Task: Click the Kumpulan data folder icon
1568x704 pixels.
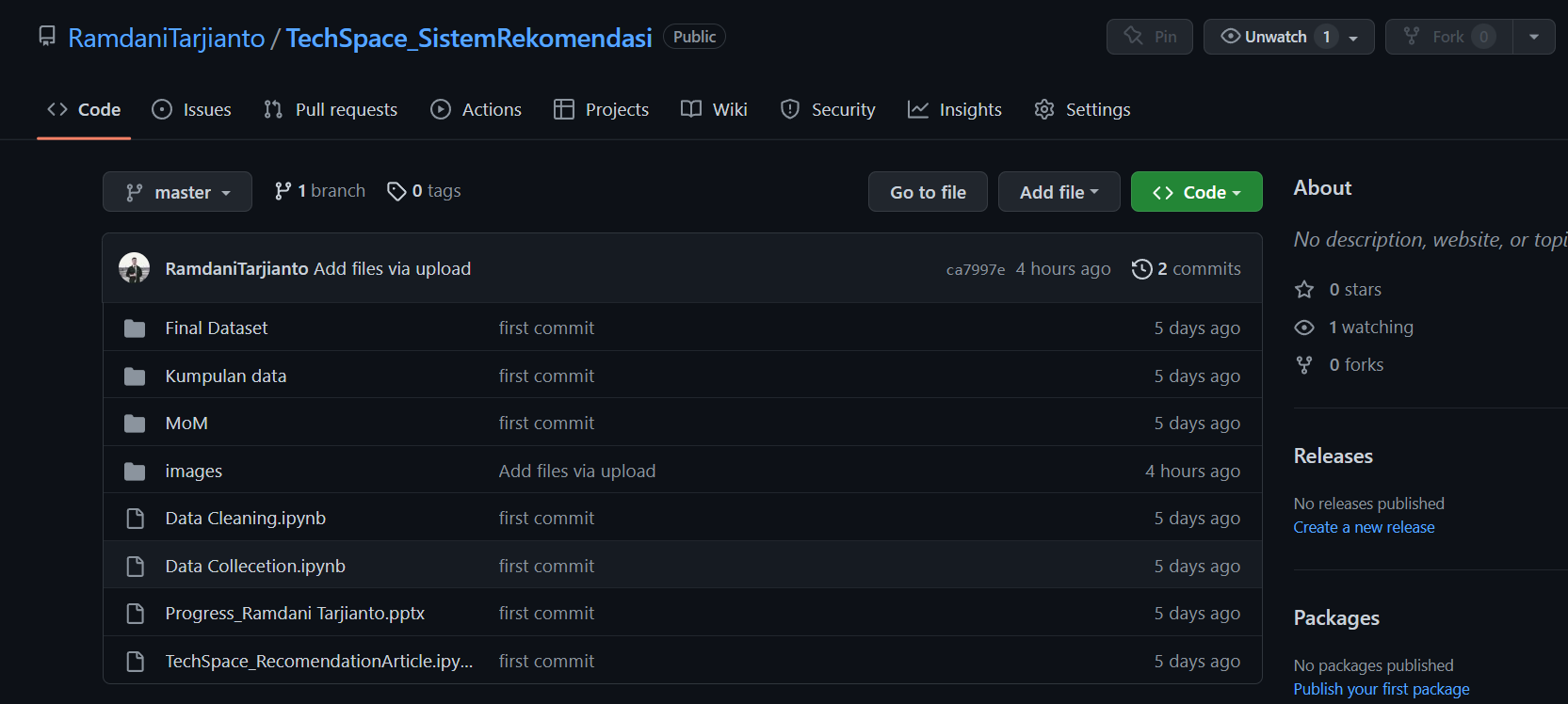Action: tap(135, 376)
